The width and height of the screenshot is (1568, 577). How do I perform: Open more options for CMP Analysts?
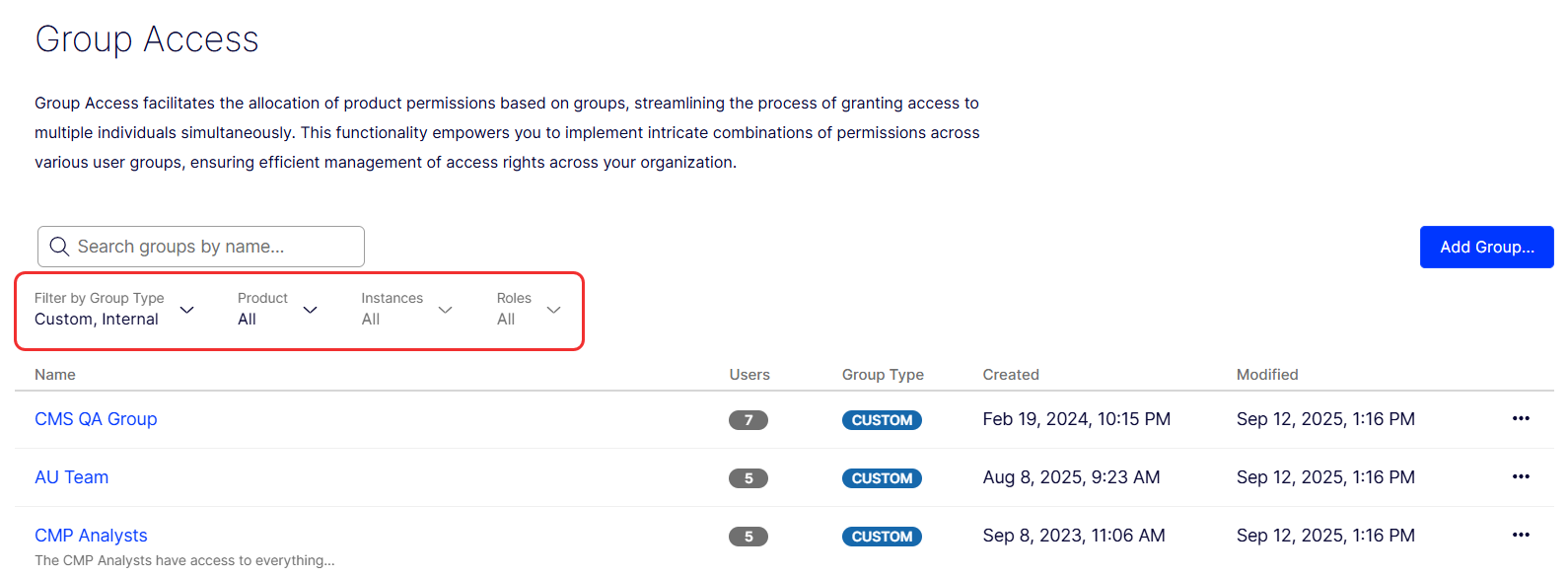(1521, 536)
